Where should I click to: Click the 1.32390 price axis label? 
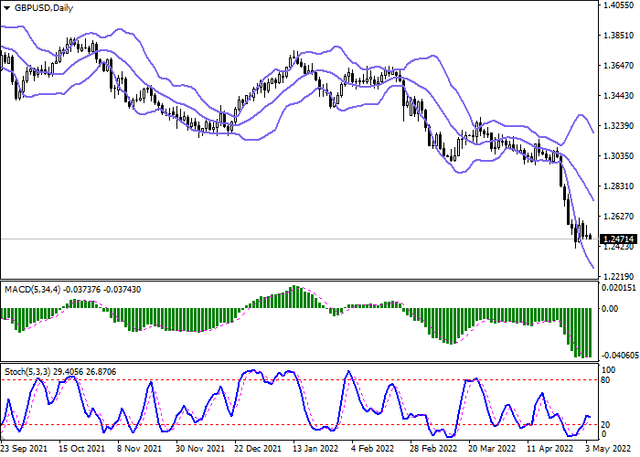click(x=617, y=127)
